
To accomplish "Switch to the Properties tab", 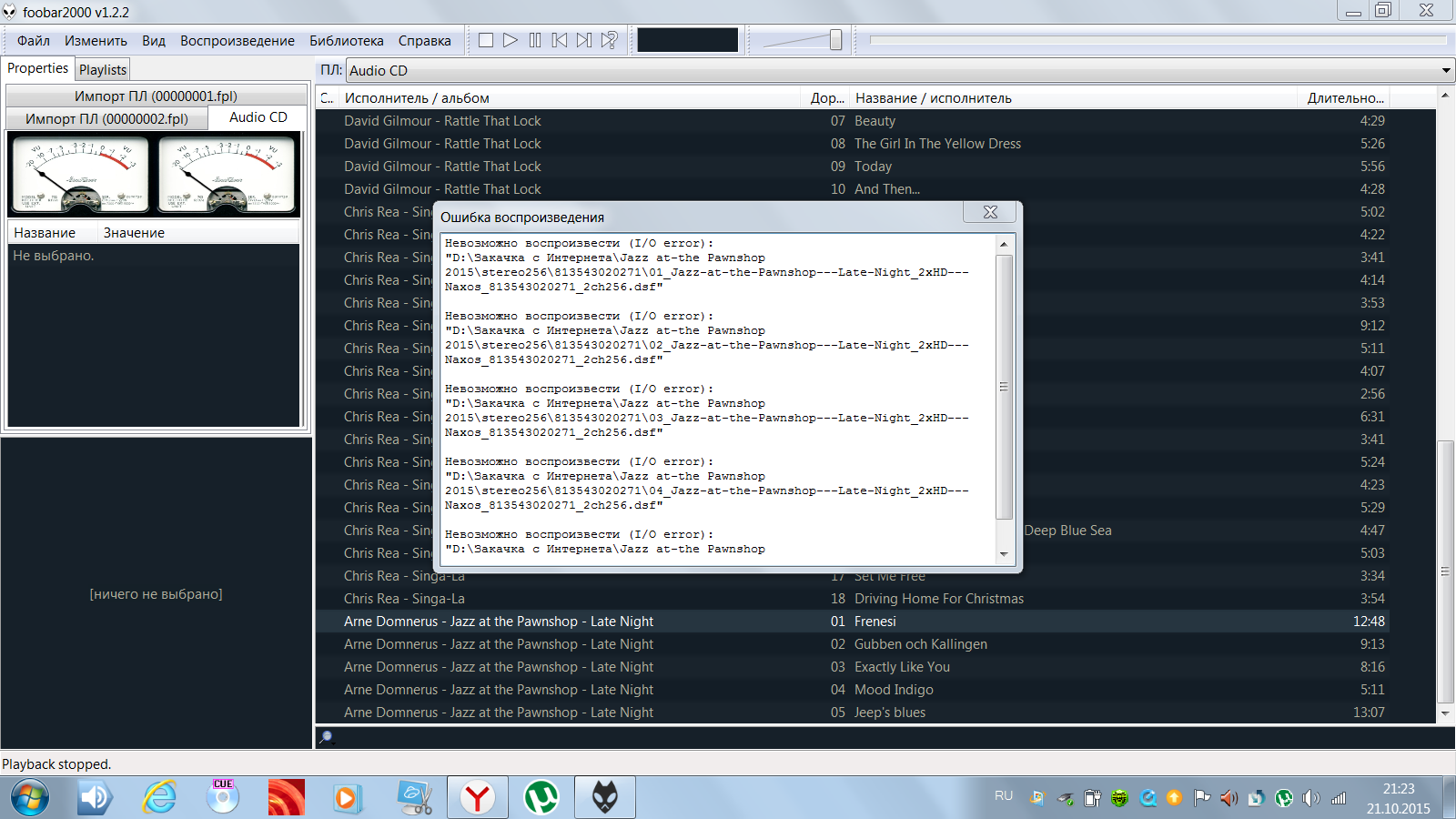I will pyautogui.click(x=37, y=68).
